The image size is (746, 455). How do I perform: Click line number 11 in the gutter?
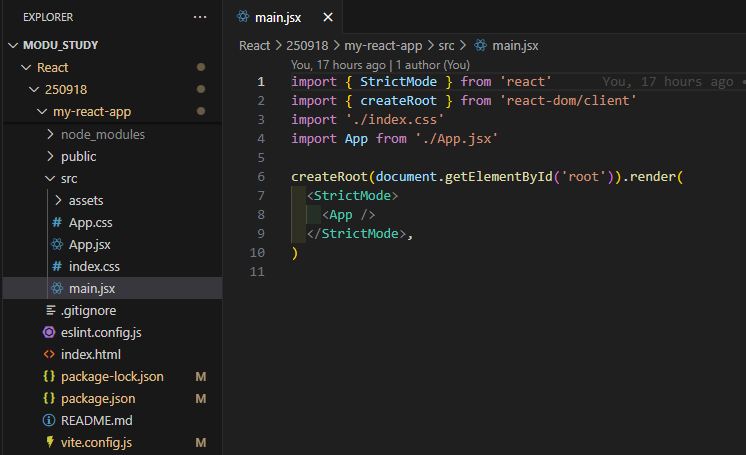[257, 272]
